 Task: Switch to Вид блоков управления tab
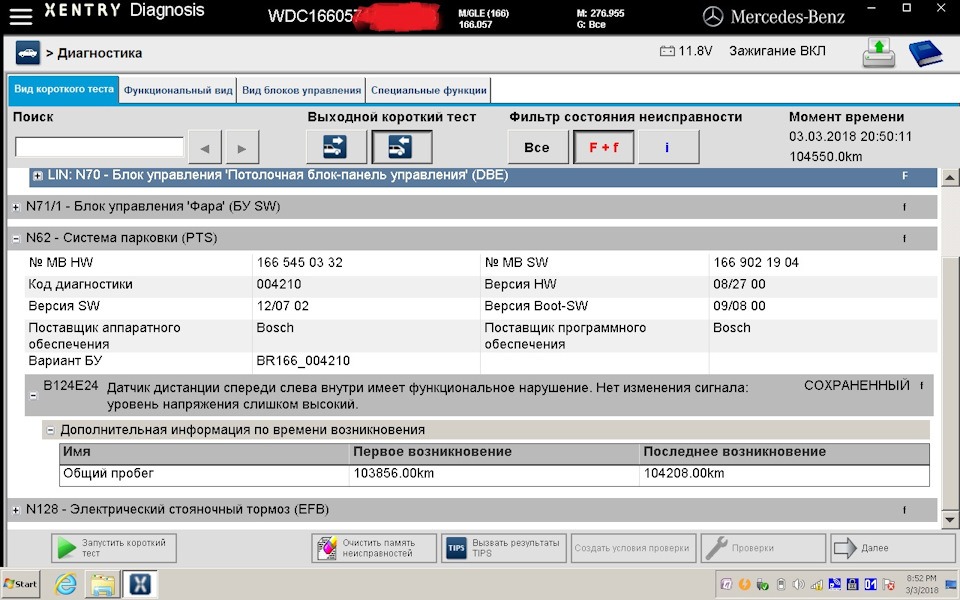coord(301,91)
